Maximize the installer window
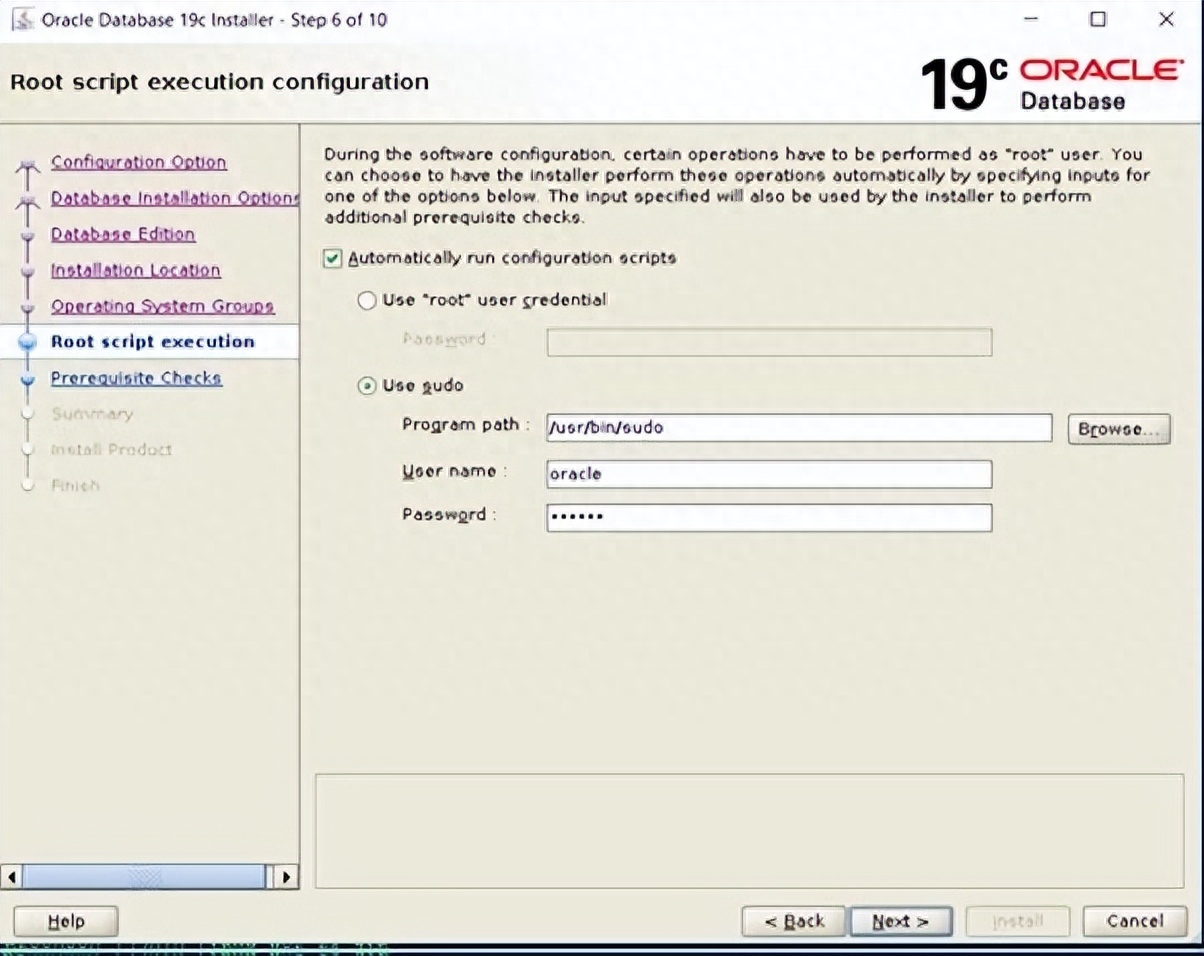Screen dimensions: 1204x956 pyautogui.click(x=1098, y=19)
